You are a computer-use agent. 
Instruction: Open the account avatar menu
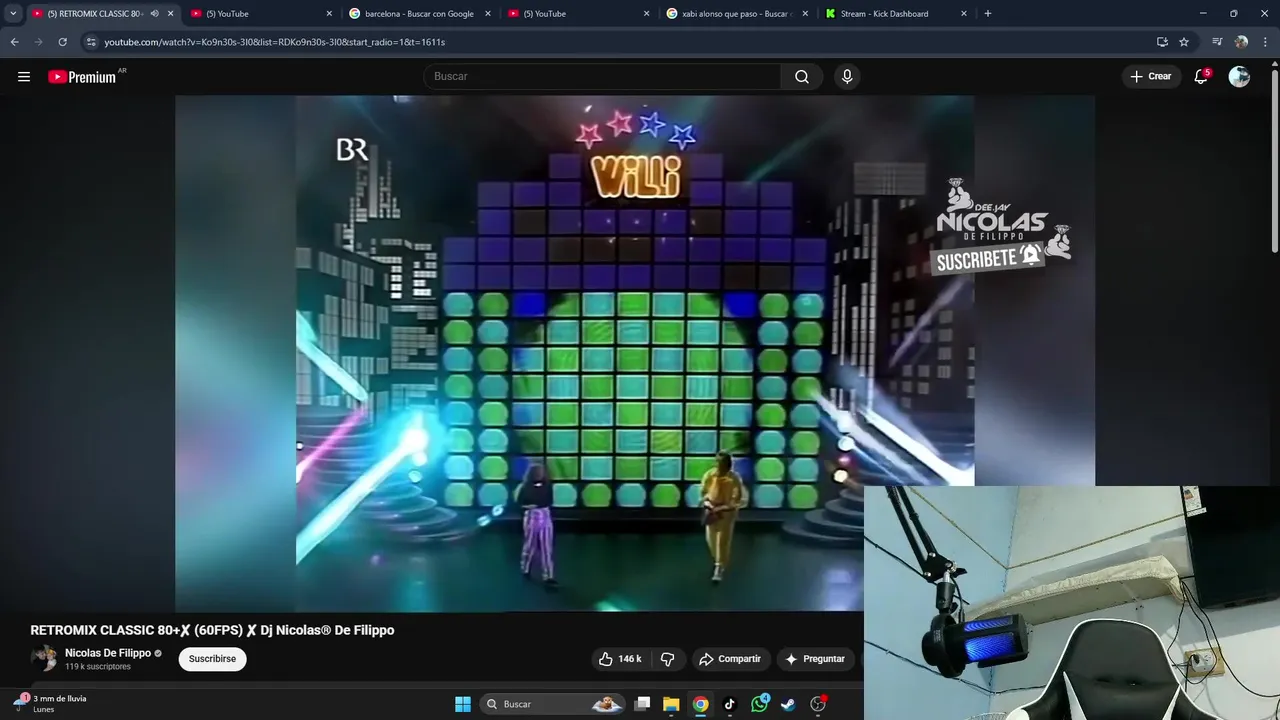pyautogui.click(x=1239, y=77)
